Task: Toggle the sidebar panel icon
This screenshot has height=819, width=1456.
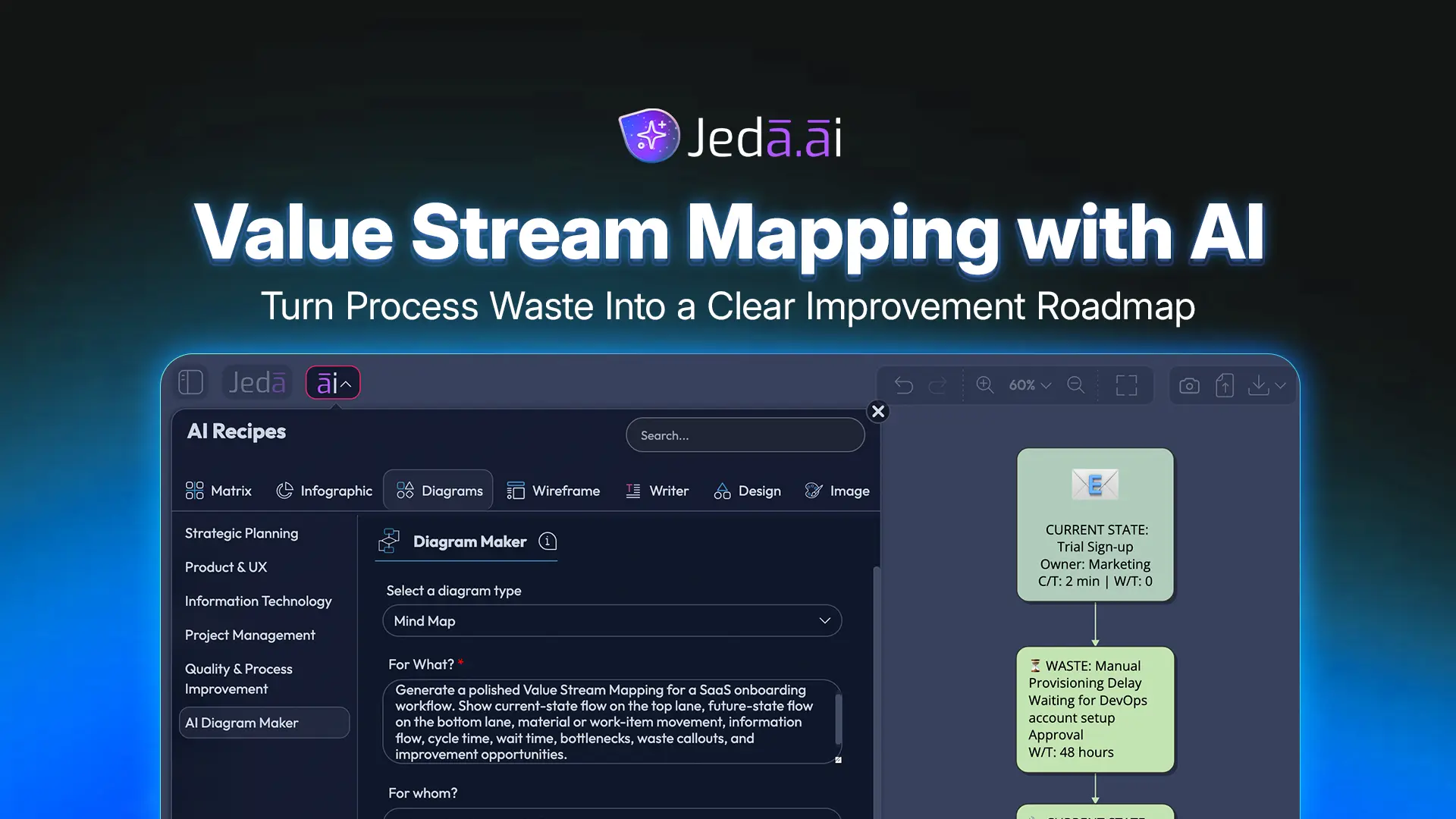Action: pyautogui.click(x=190, y=382)
